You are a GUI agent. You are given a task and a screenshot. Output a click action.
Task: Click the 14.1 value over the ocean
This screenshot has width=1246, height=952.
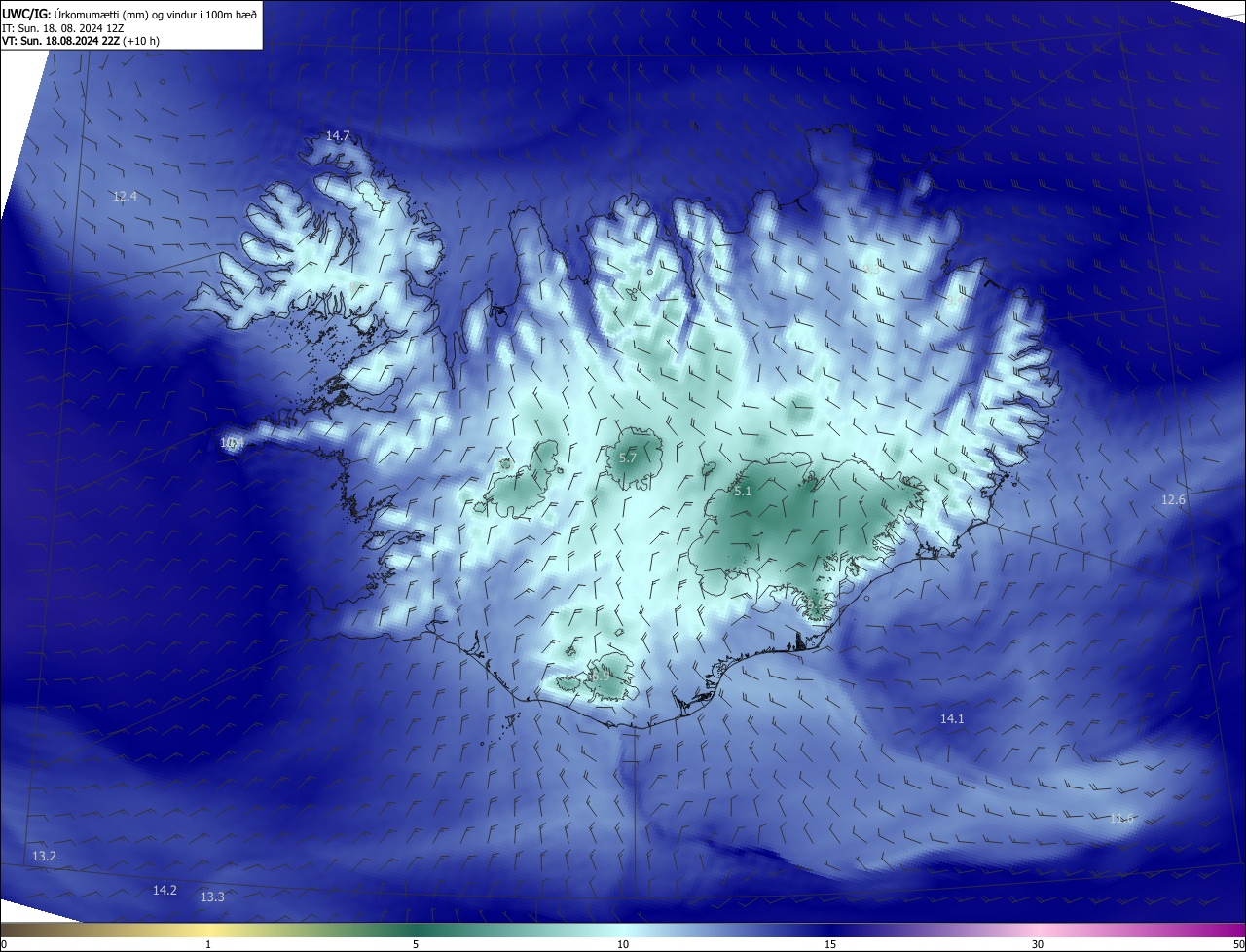pos(951,719)
